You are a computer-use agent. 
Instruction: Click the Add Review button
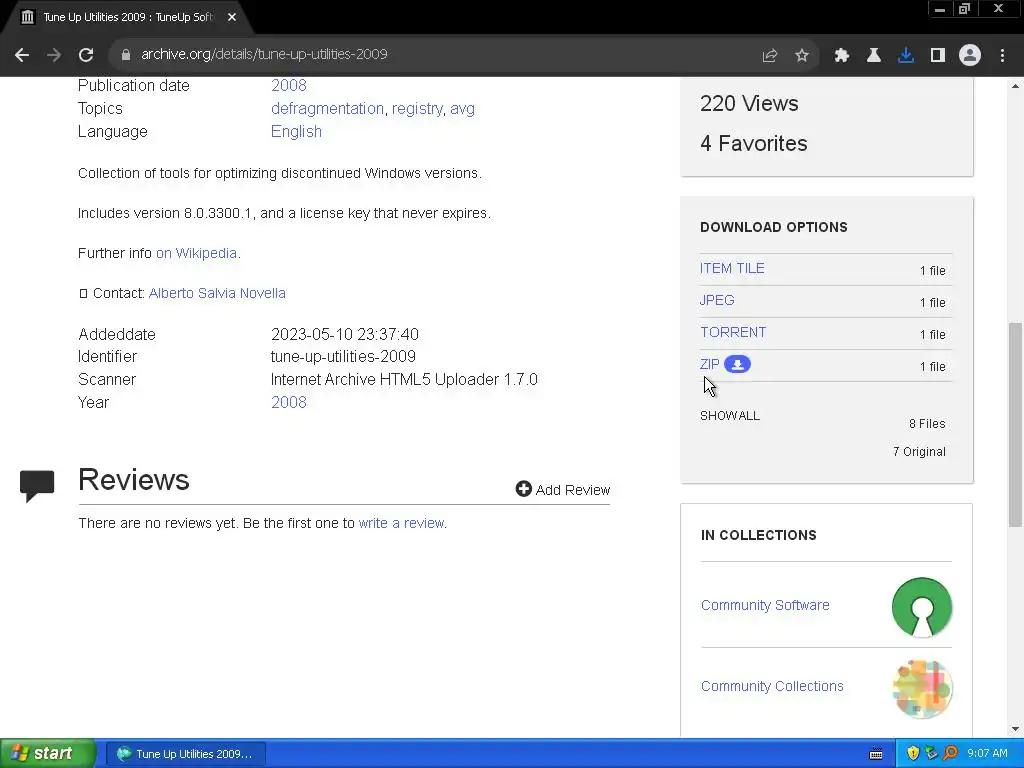point(563,489)
